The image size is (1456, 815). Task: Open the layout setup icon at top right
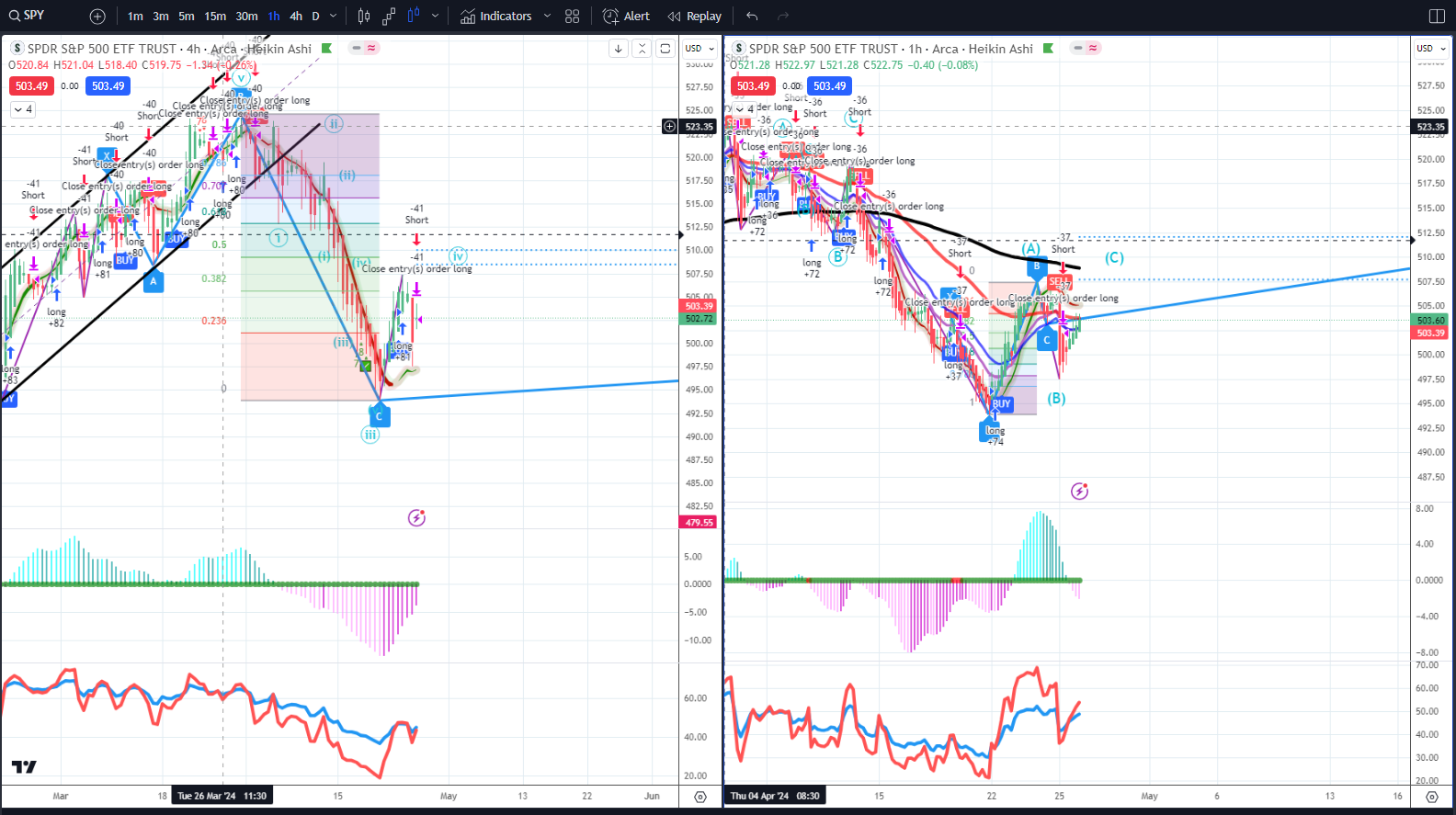1438,17
